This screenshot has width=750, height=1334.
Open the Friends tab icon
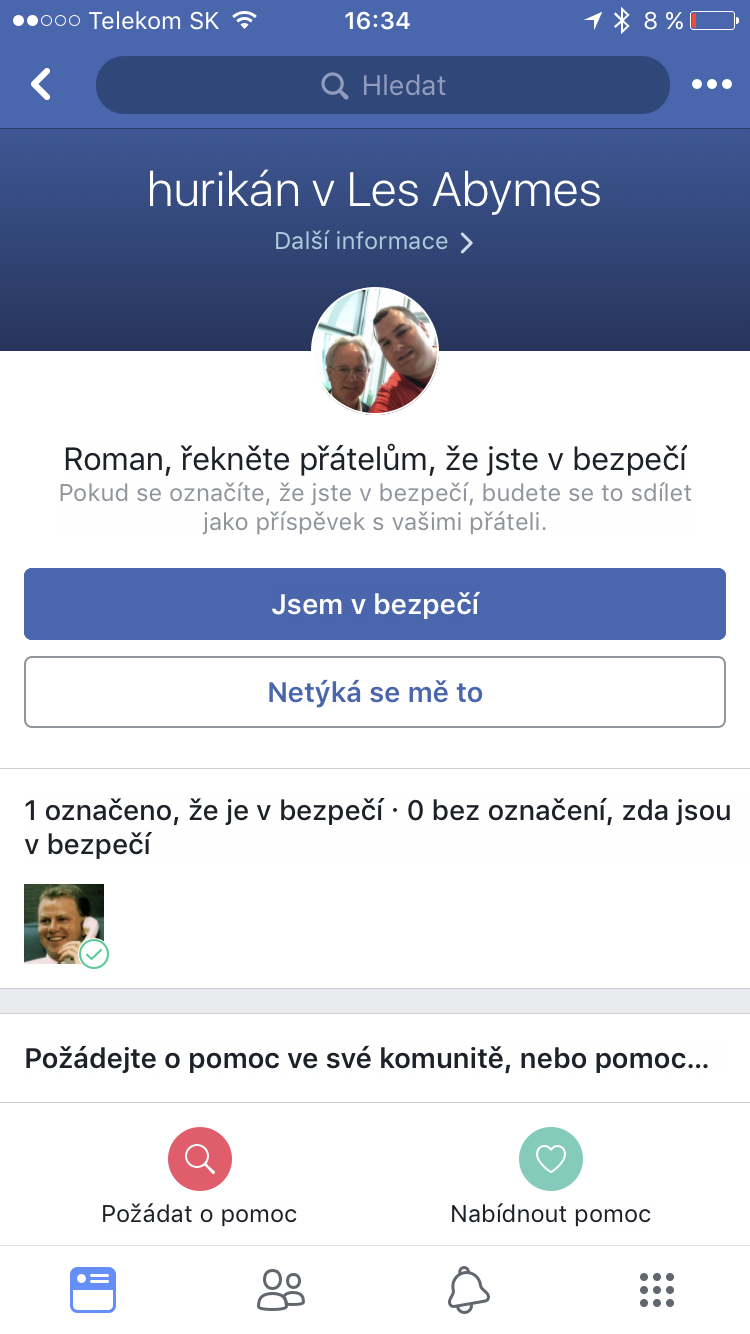(281, 1290)
